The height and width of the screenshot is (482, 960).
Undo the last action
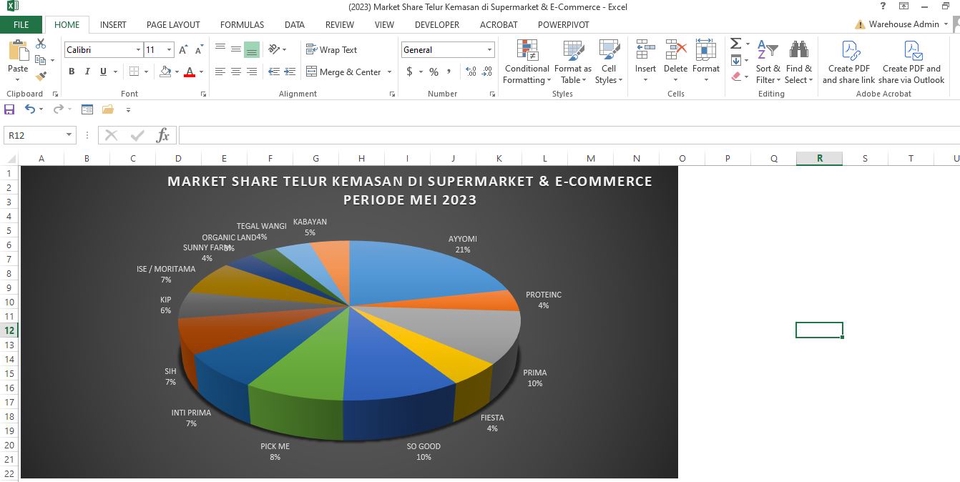(30, 109)
